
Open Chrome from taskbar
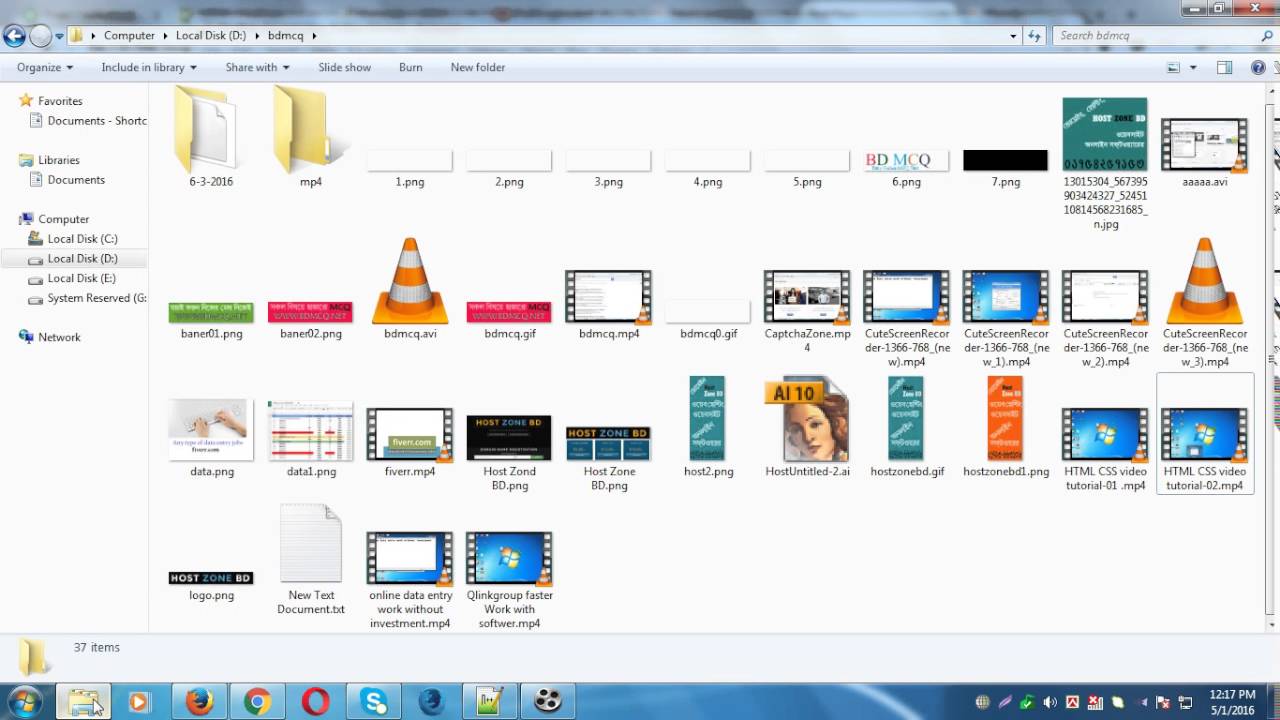[257, 702]
